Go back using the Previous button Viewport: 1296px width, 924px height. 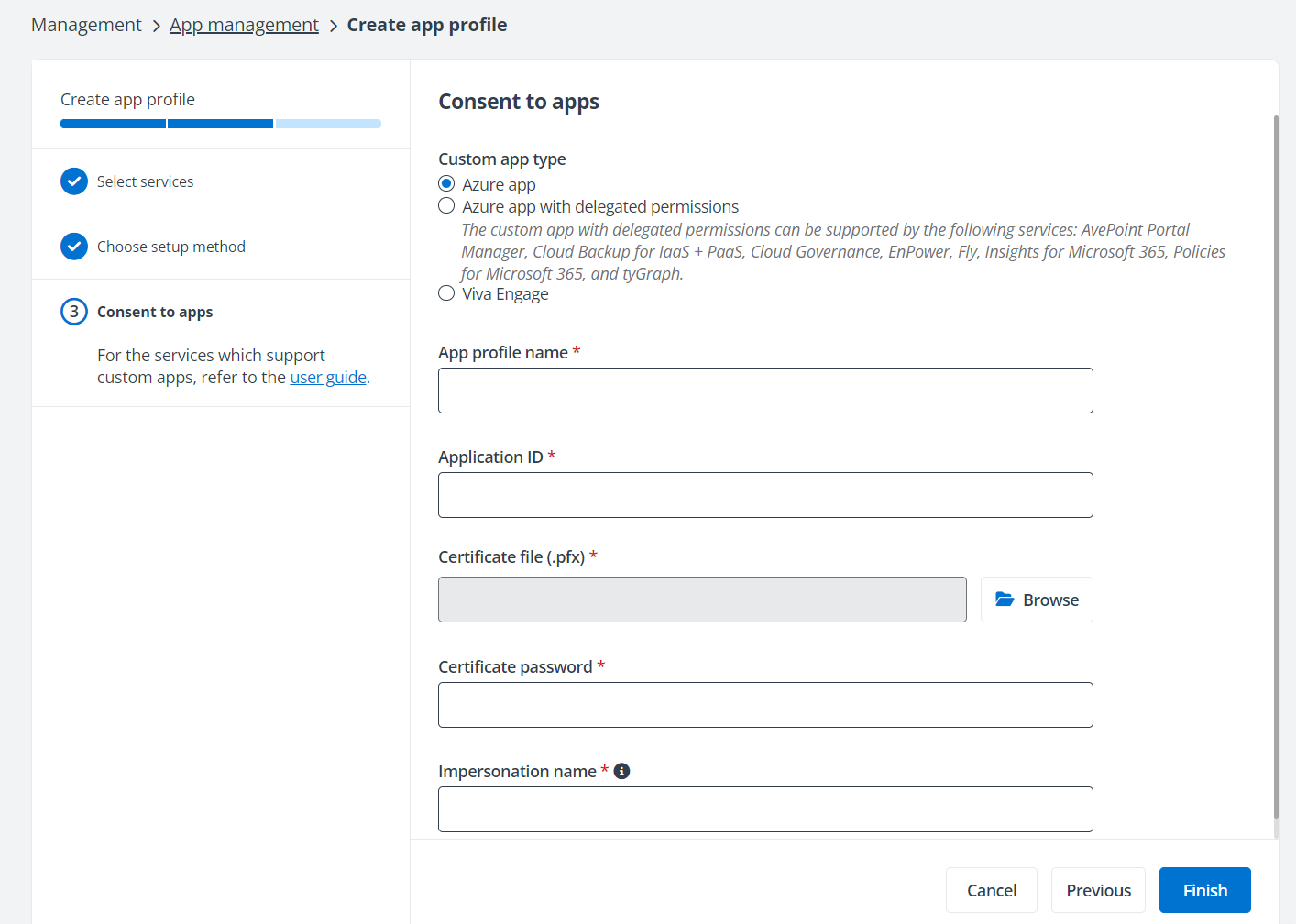coord(1097,889)
